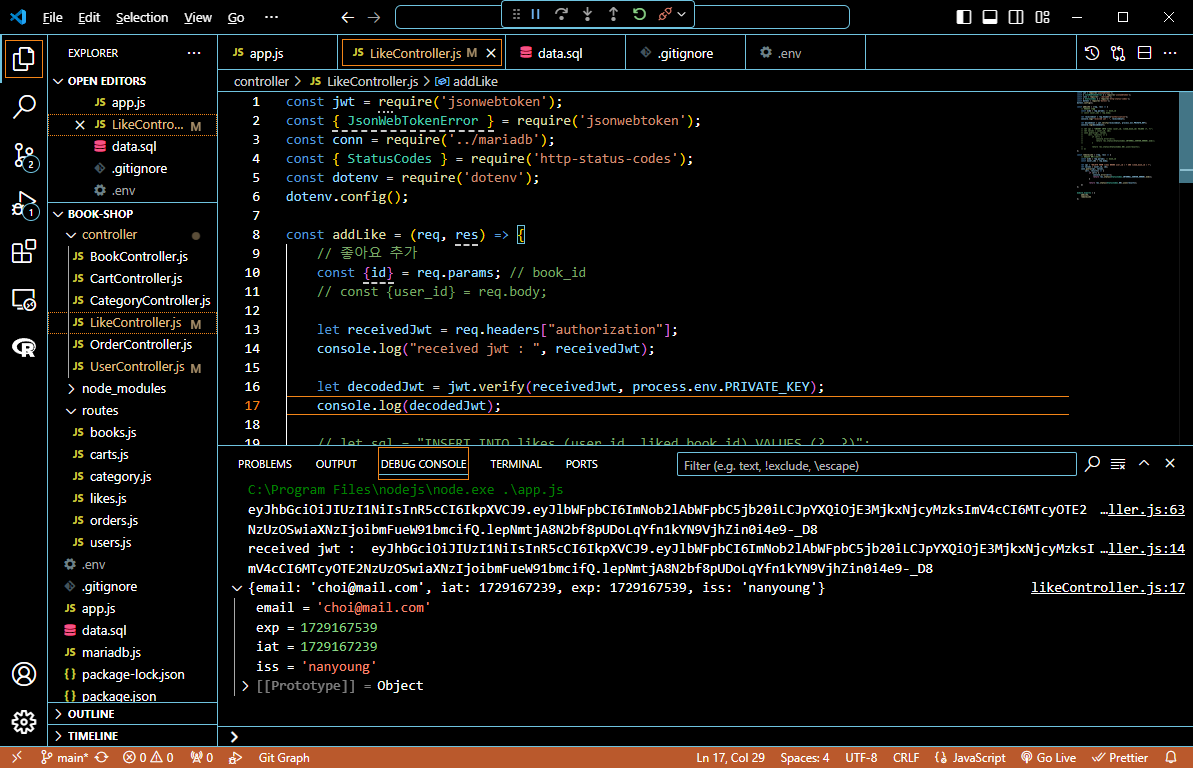Open the View menu
1193x768 pixels.
pyautogui.click(x=198, y=17)
